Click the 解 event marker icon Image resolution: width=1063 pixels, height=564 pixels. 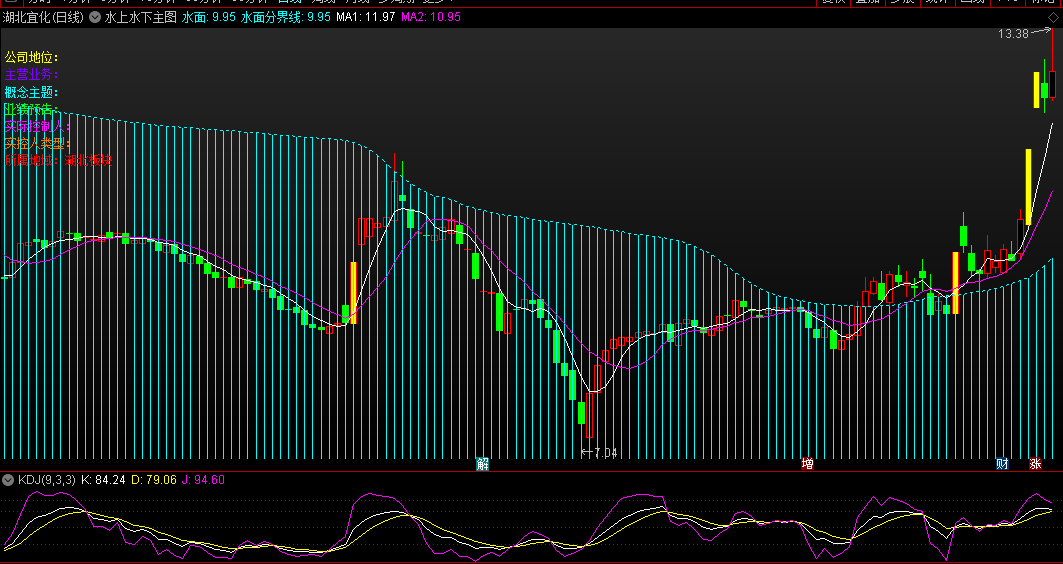(x=483, y=464)
